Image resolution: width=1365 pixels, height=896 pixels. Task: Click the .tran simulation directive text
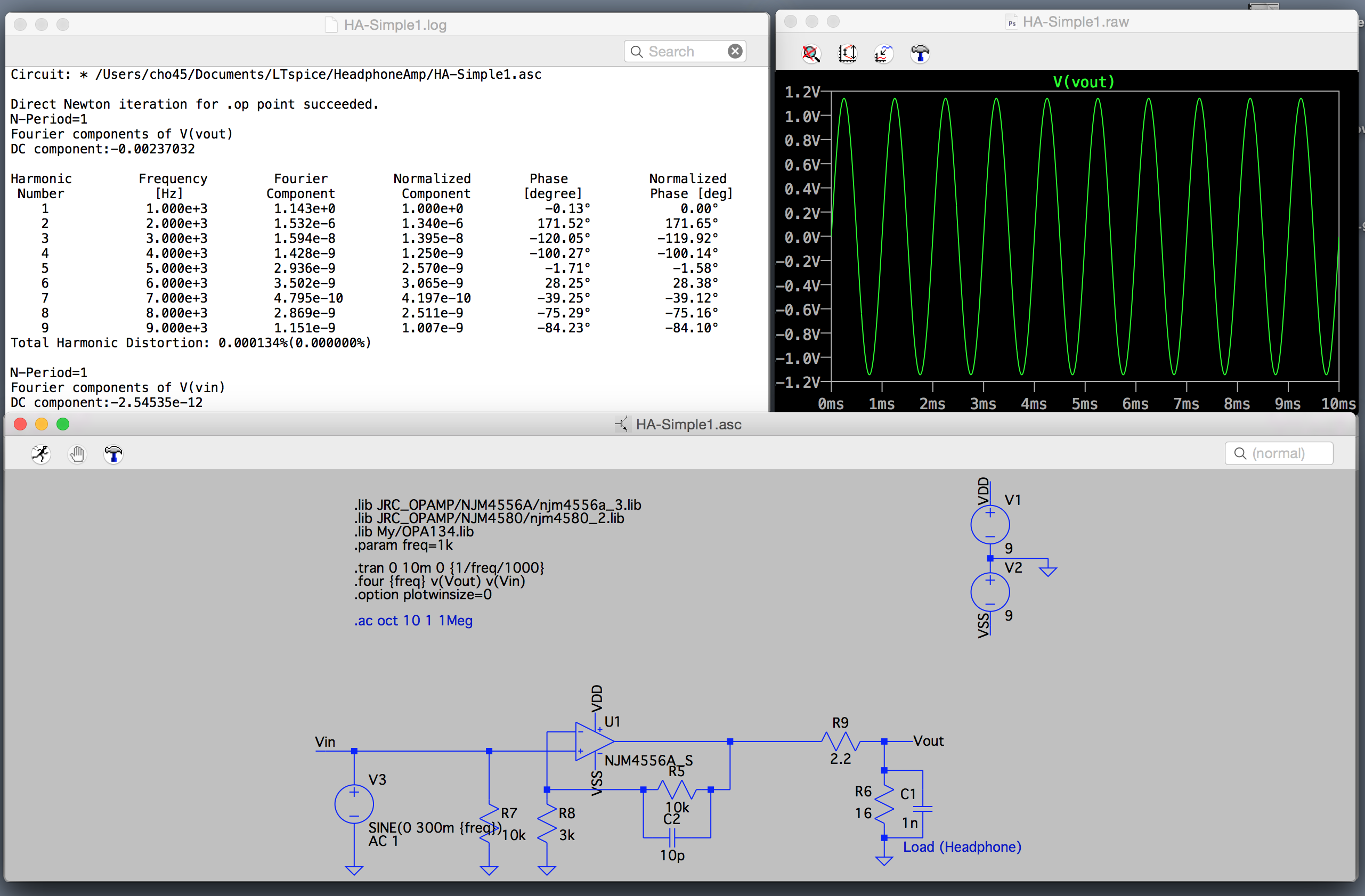449,567
